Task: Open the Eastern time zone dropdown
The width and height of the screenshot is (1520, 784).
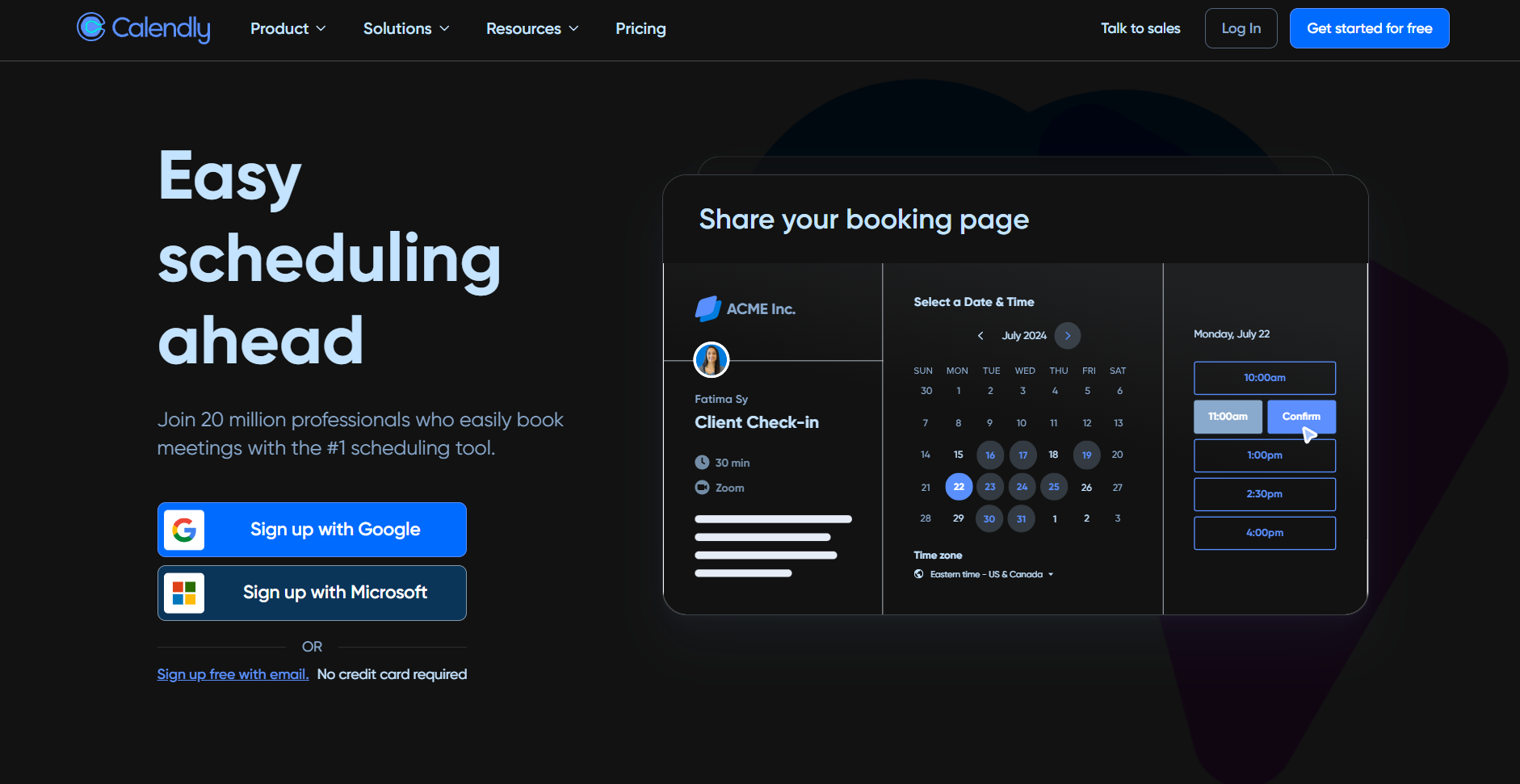Action: point(991,574)
